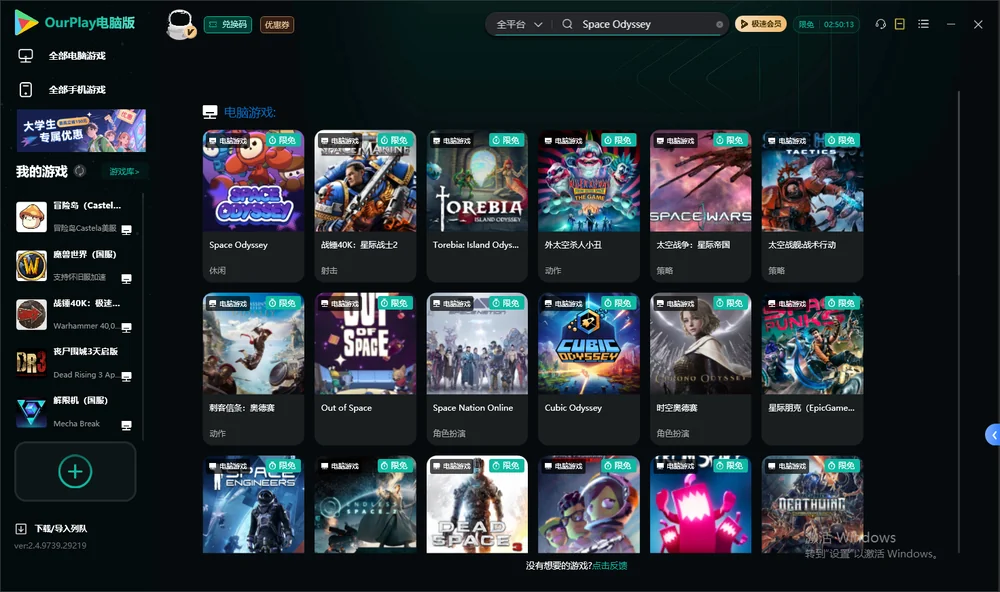1000x592 pixels.
Task: Open the Assassin's Creed Odyssey card
Action: 253,369
